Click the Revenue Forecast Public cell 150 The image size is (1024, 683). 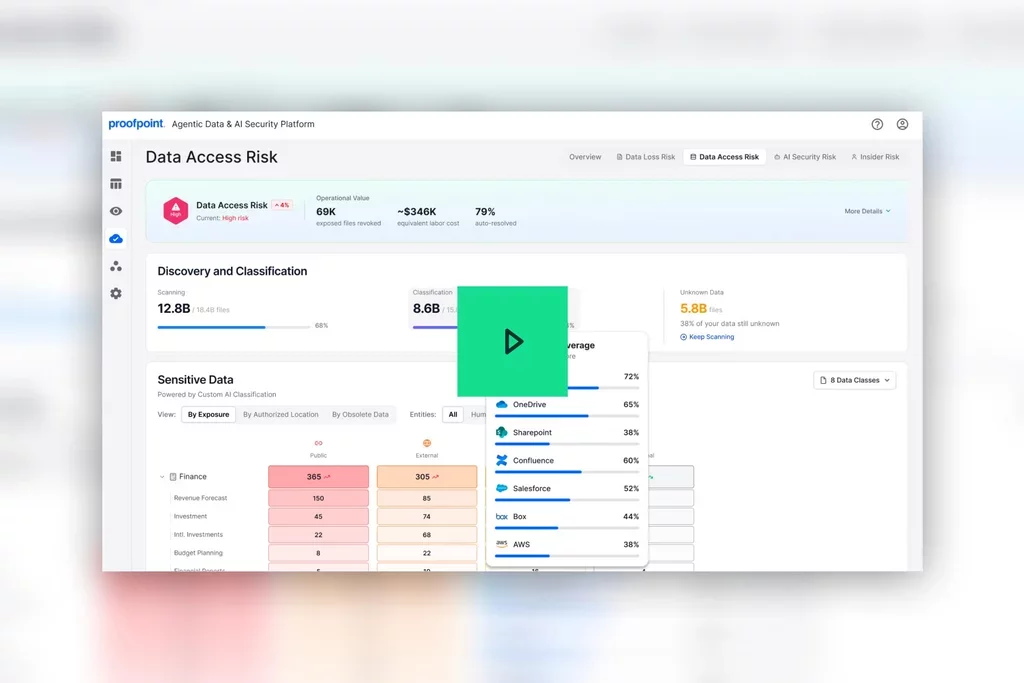click(318, 498)
